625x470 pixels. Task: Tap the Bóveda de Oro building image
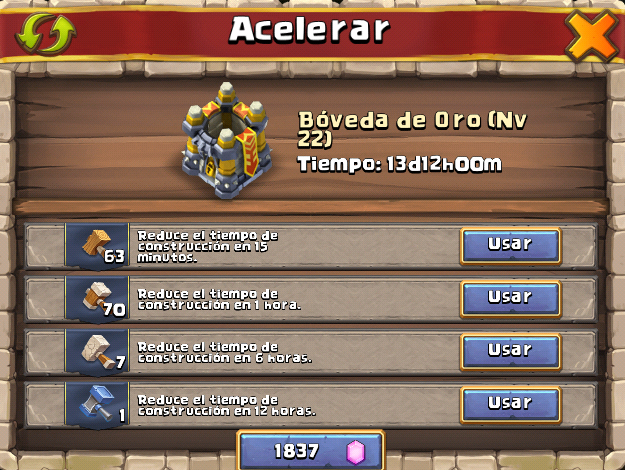click(226, 140)
